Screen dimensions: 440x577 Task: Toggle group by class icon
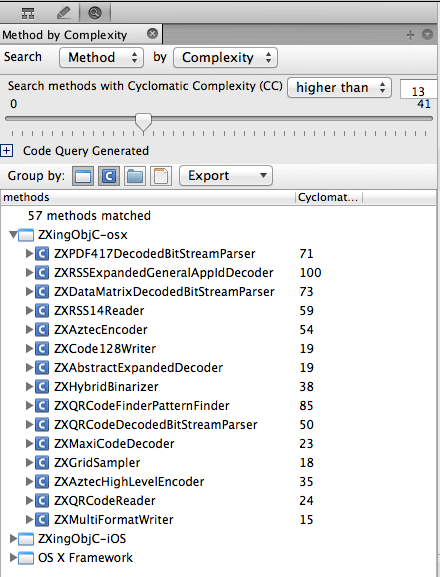tap(109, 176)
